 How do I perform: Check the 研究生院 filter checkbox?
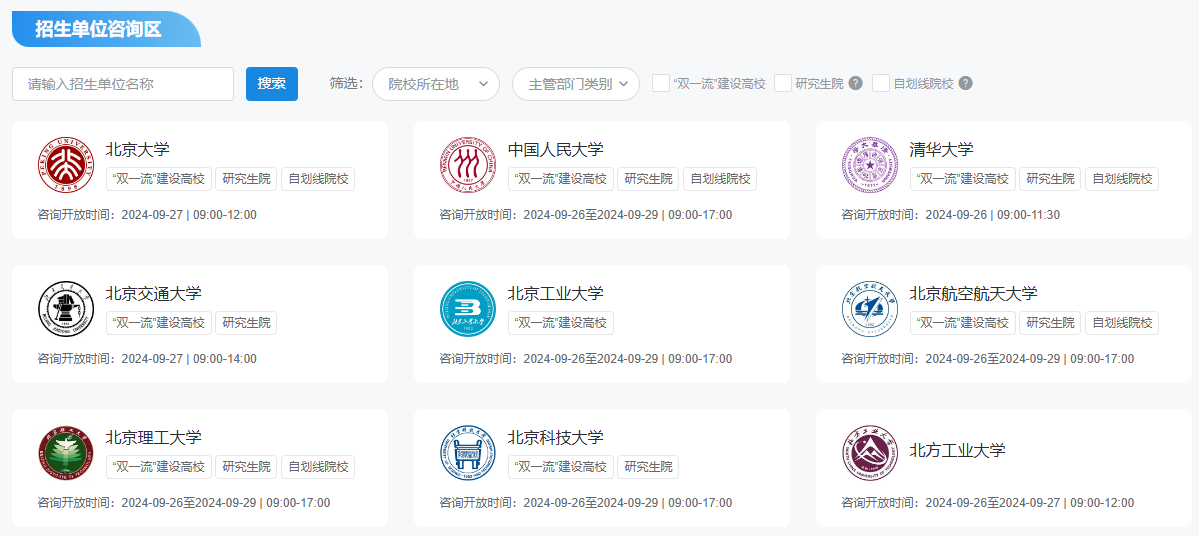pos(783,83)
